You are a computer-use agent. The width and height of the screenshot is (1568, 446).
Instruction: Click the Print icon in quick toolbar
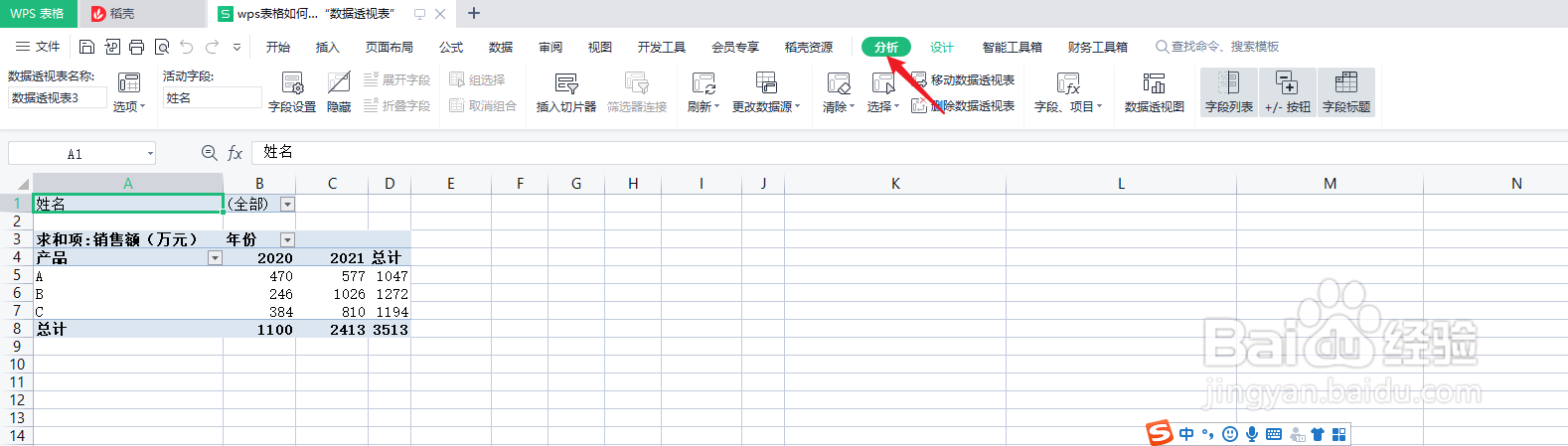click(x=137, y=47)
